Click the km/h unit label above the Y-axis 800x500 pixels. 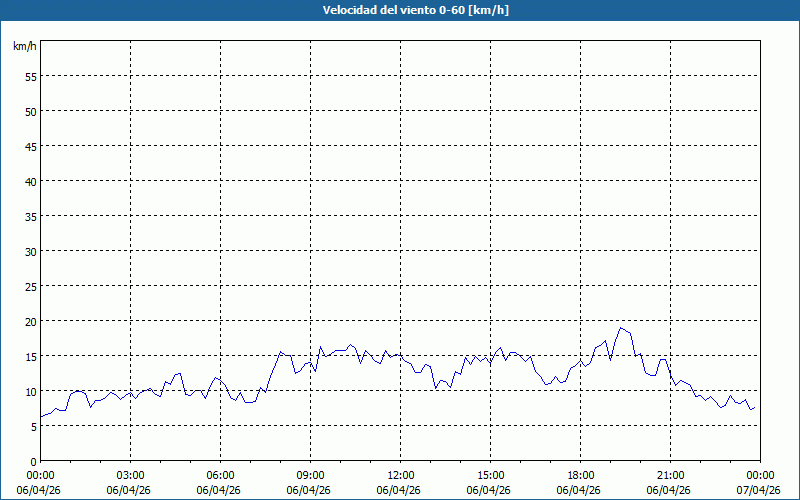pos(25,47)
